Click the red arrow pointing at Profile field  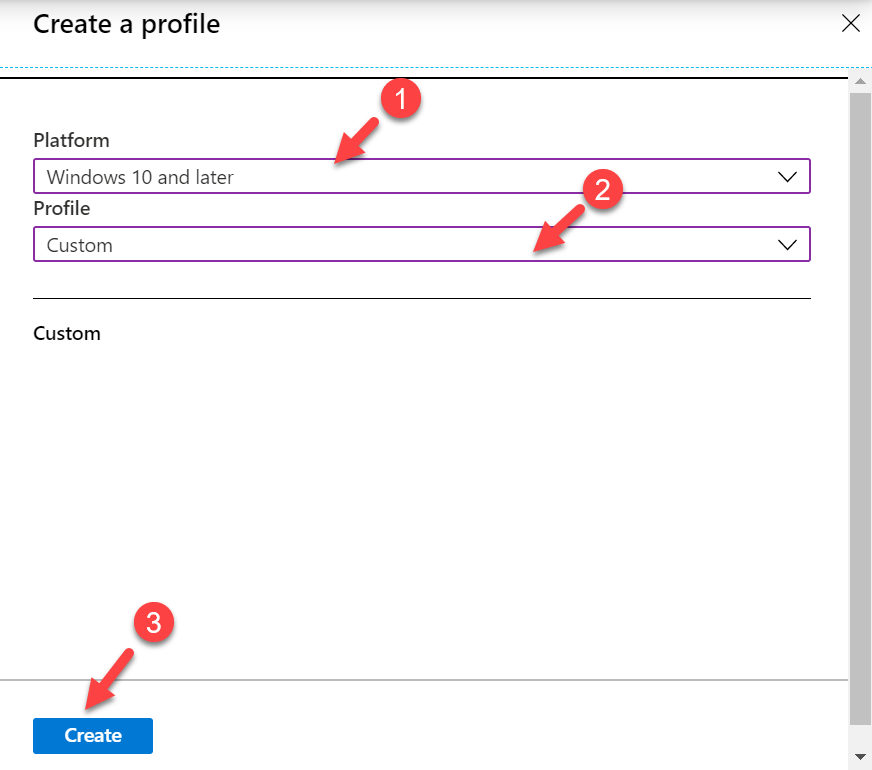click(559, 228)
